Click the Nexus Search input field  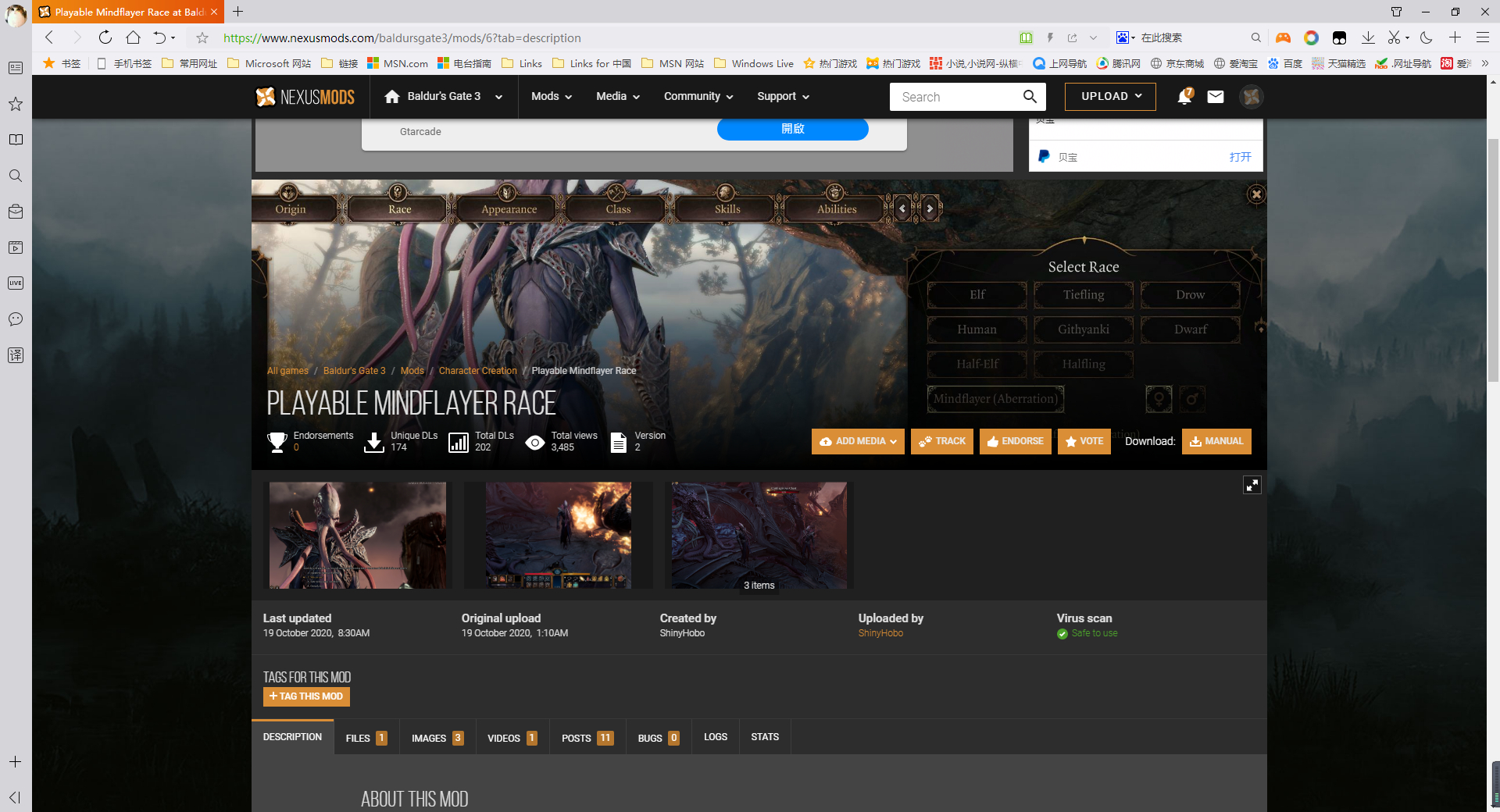point(955,97)
